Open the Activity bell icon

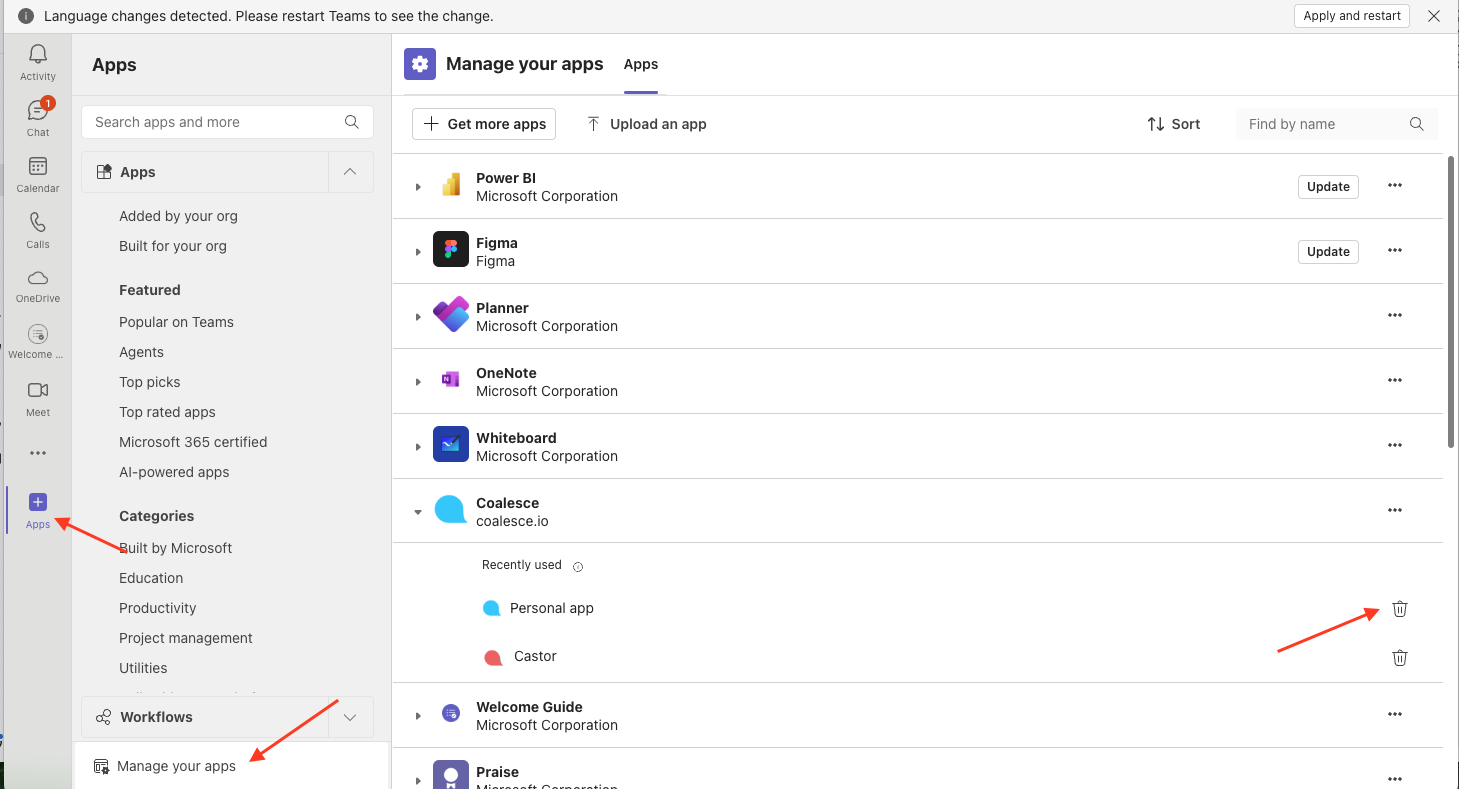pyautogui.click(x=38, y=55)
